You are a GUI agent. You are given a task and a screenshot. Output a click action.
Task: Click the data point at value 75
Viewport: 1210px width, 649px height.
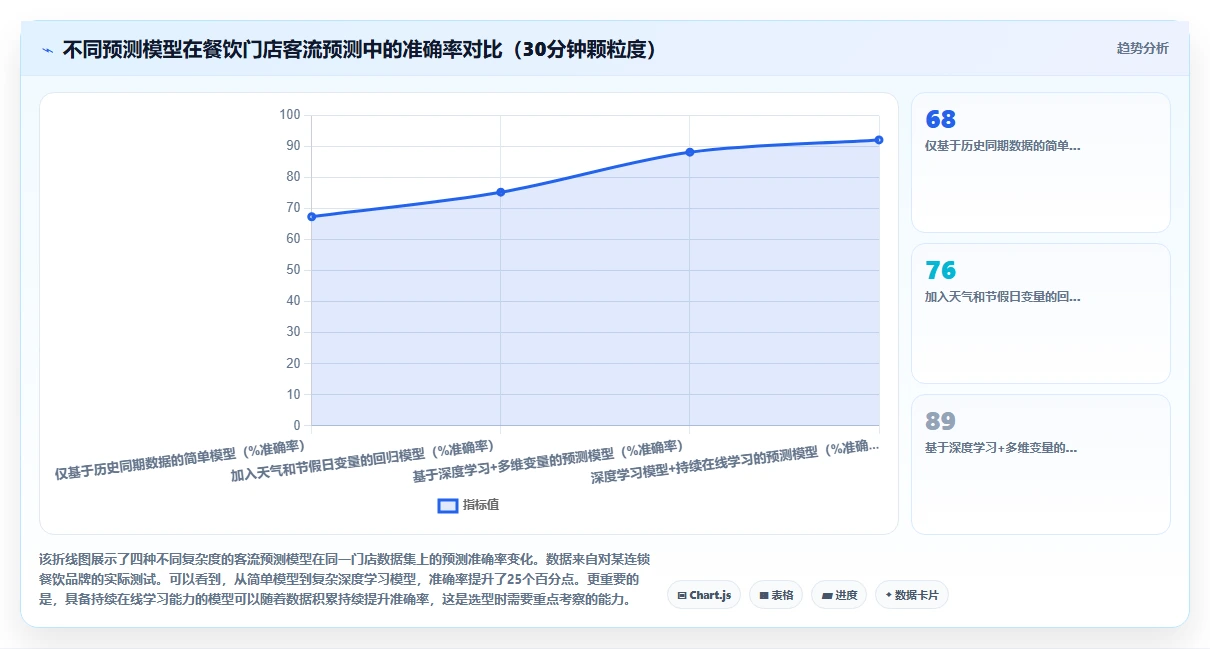[x=500, y=192]
